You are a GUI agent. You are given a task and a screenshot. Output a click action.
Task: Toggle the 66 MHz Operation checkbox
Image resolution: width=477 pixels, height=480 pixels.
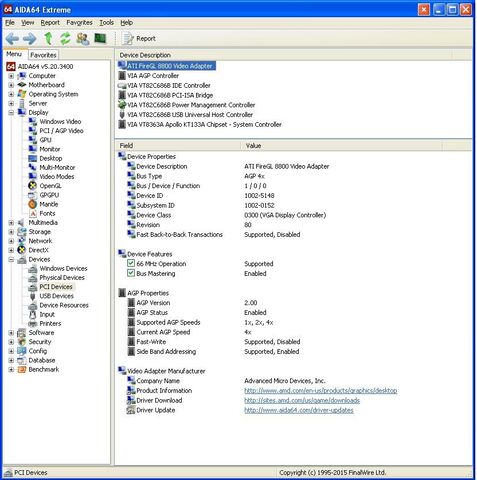coord(131,263)
